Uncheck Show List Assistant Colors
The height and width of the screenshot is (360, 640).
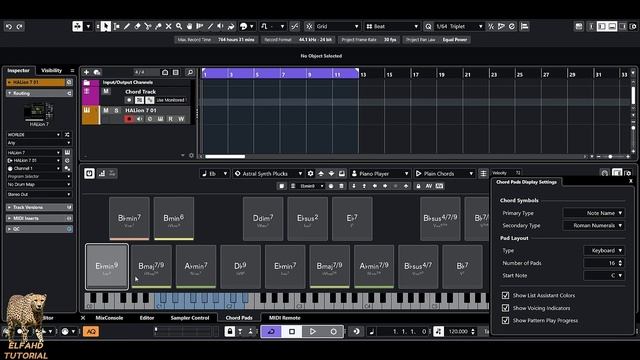click(x=505, y=295)
